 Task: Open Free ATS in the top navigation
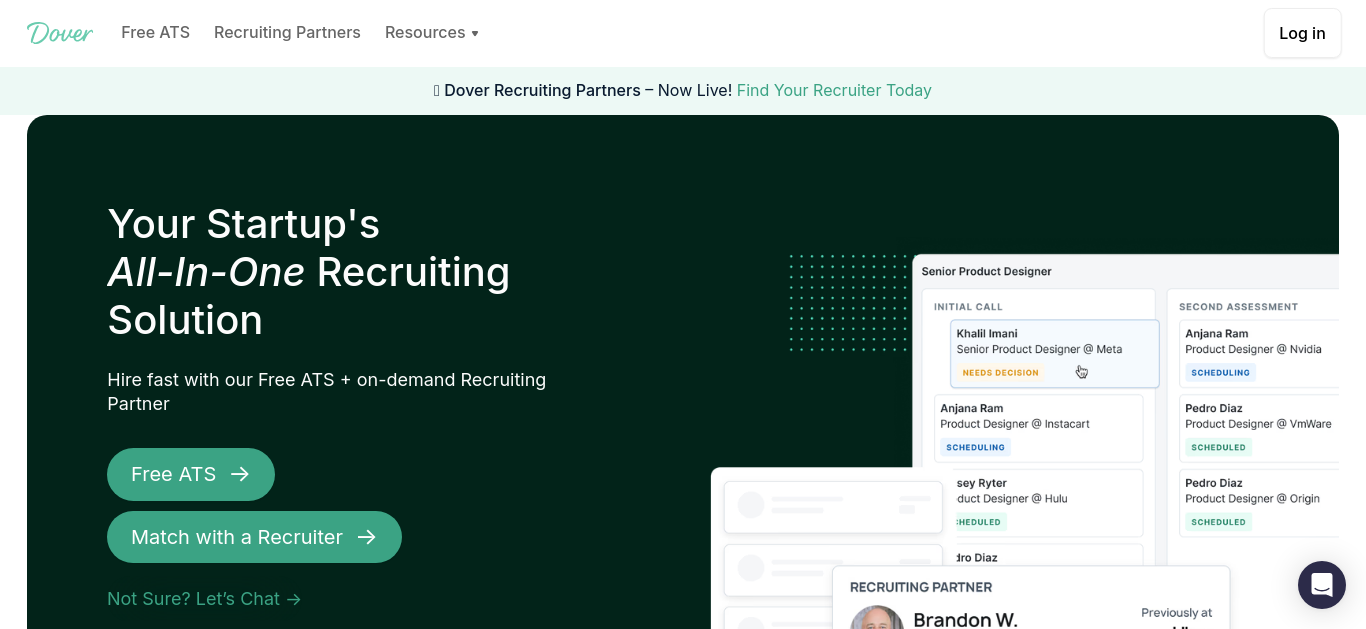click(x=155, y=33)
